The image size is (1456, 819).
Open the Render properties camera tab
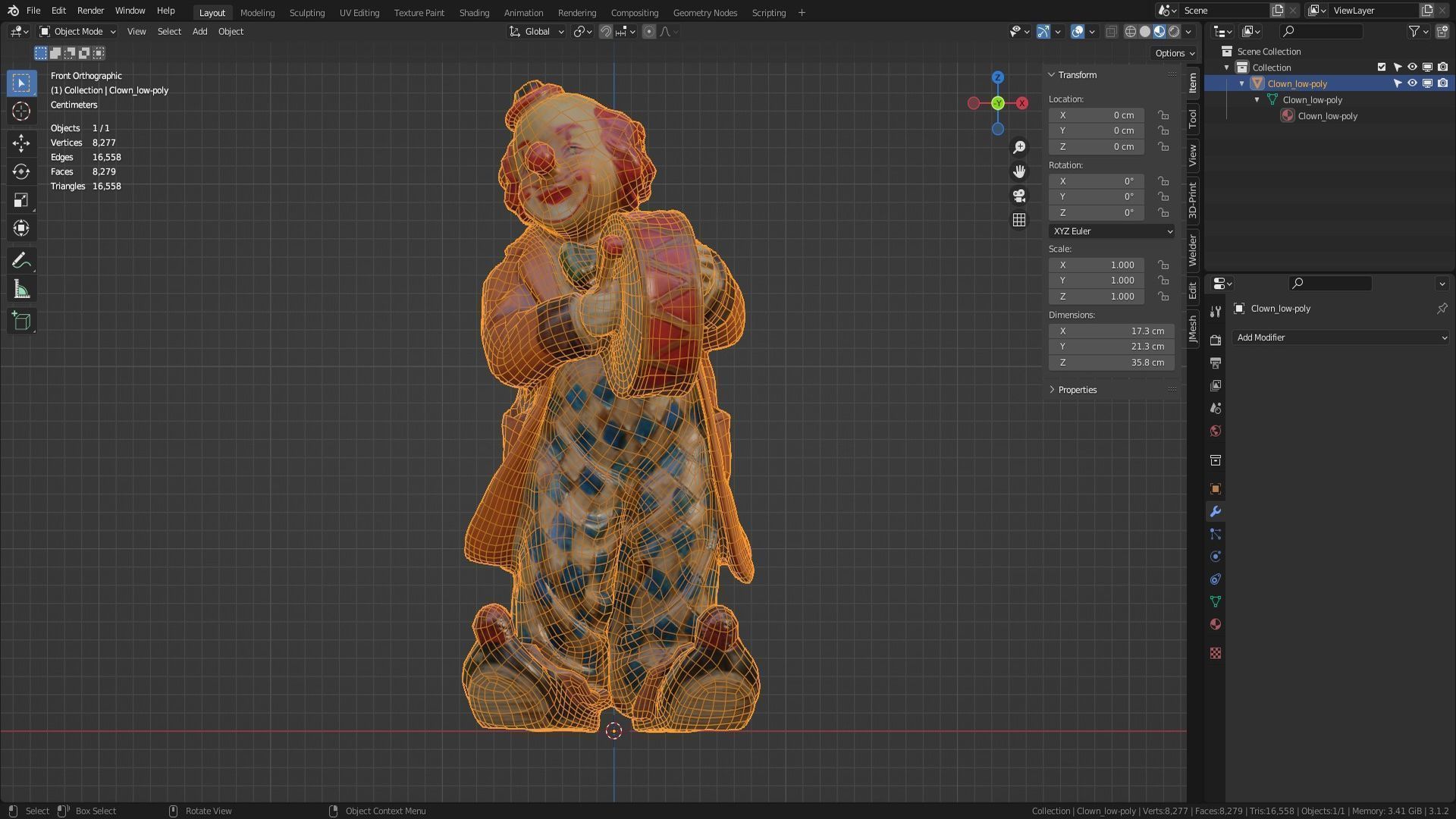click(1216, 340)
